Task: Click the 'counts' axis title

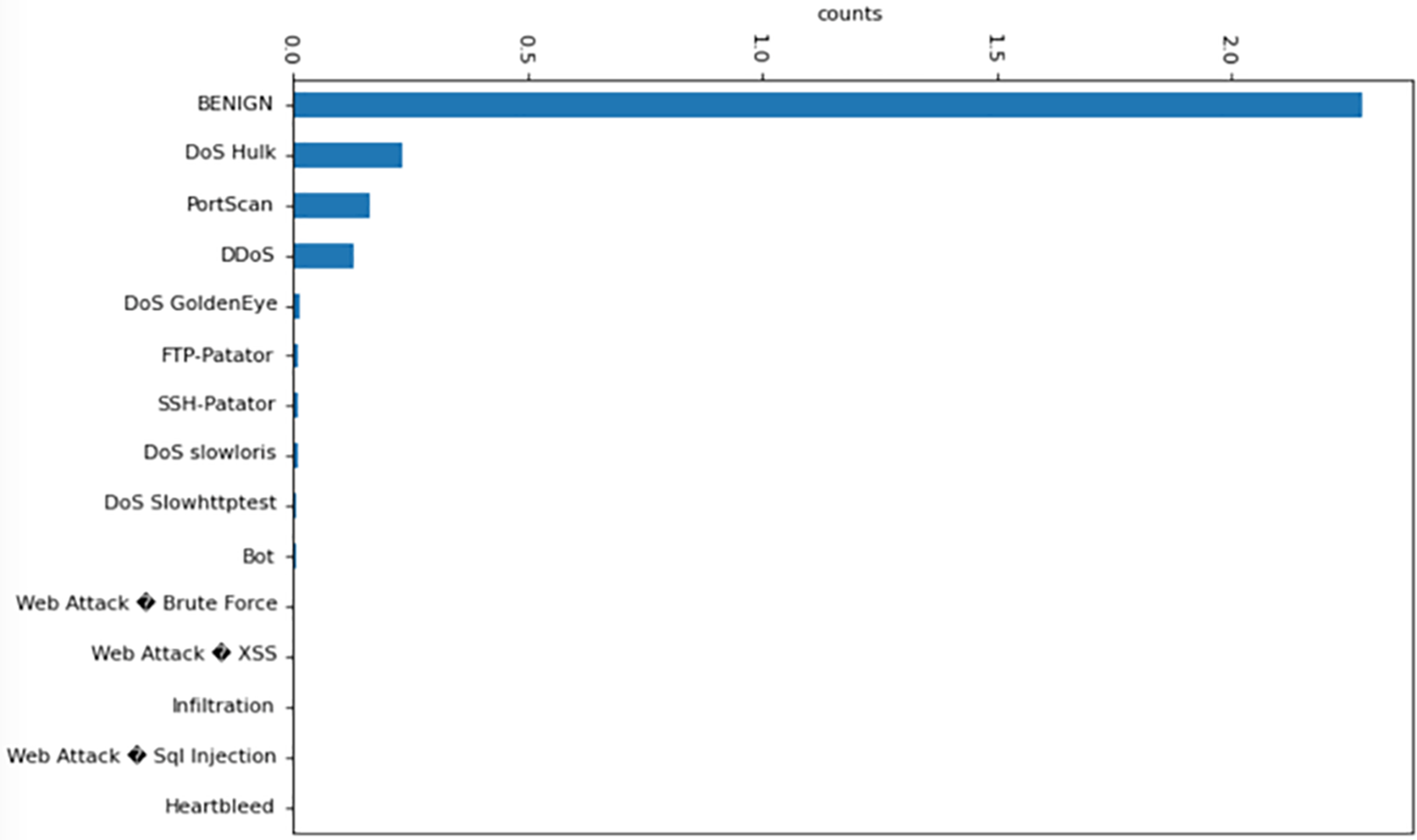Action: (849, 14)
